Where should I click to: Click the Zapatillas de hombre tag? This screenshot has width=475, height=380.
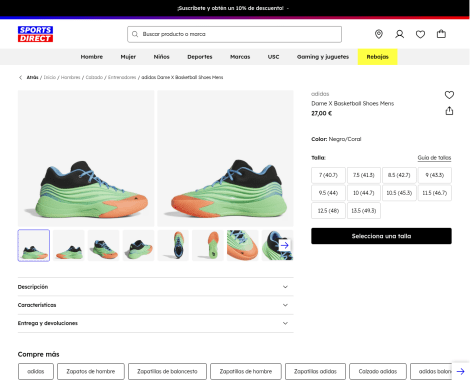click(246, 371)
